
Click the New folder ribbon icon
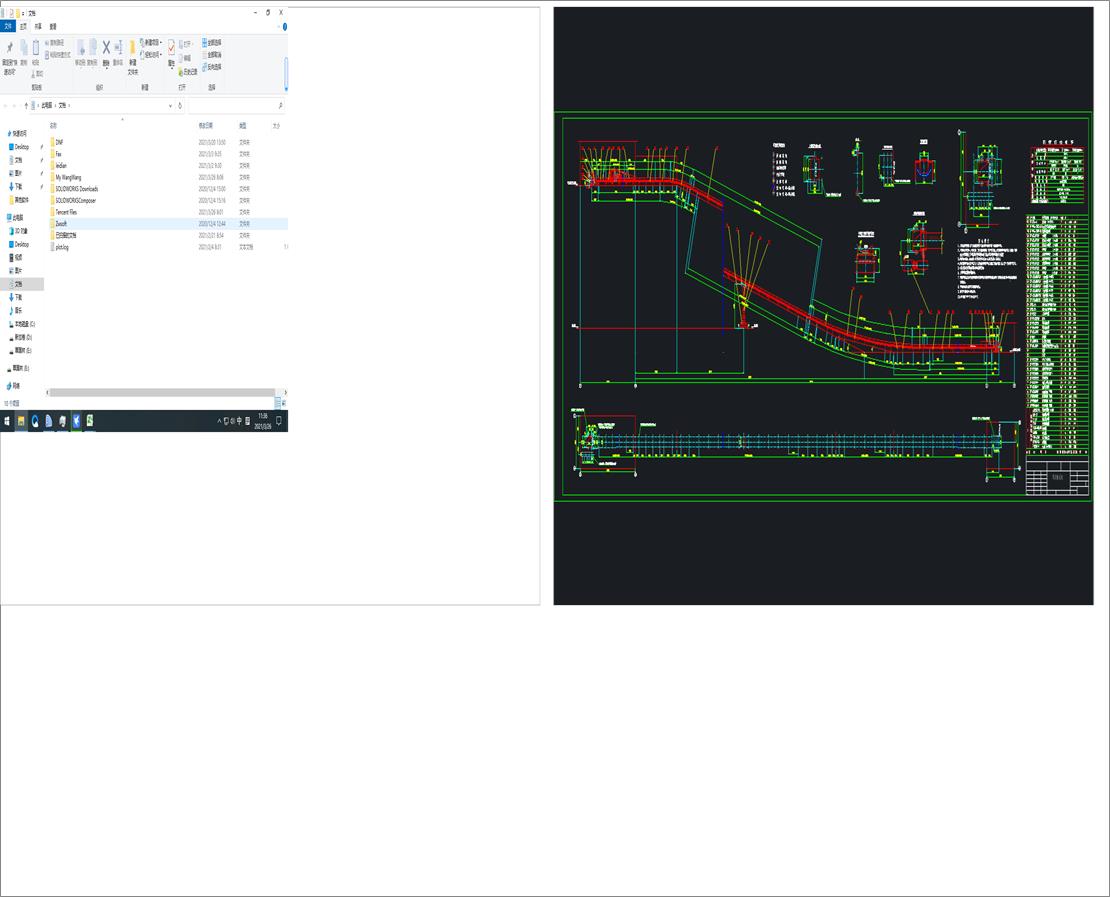[x=132, y=47]
